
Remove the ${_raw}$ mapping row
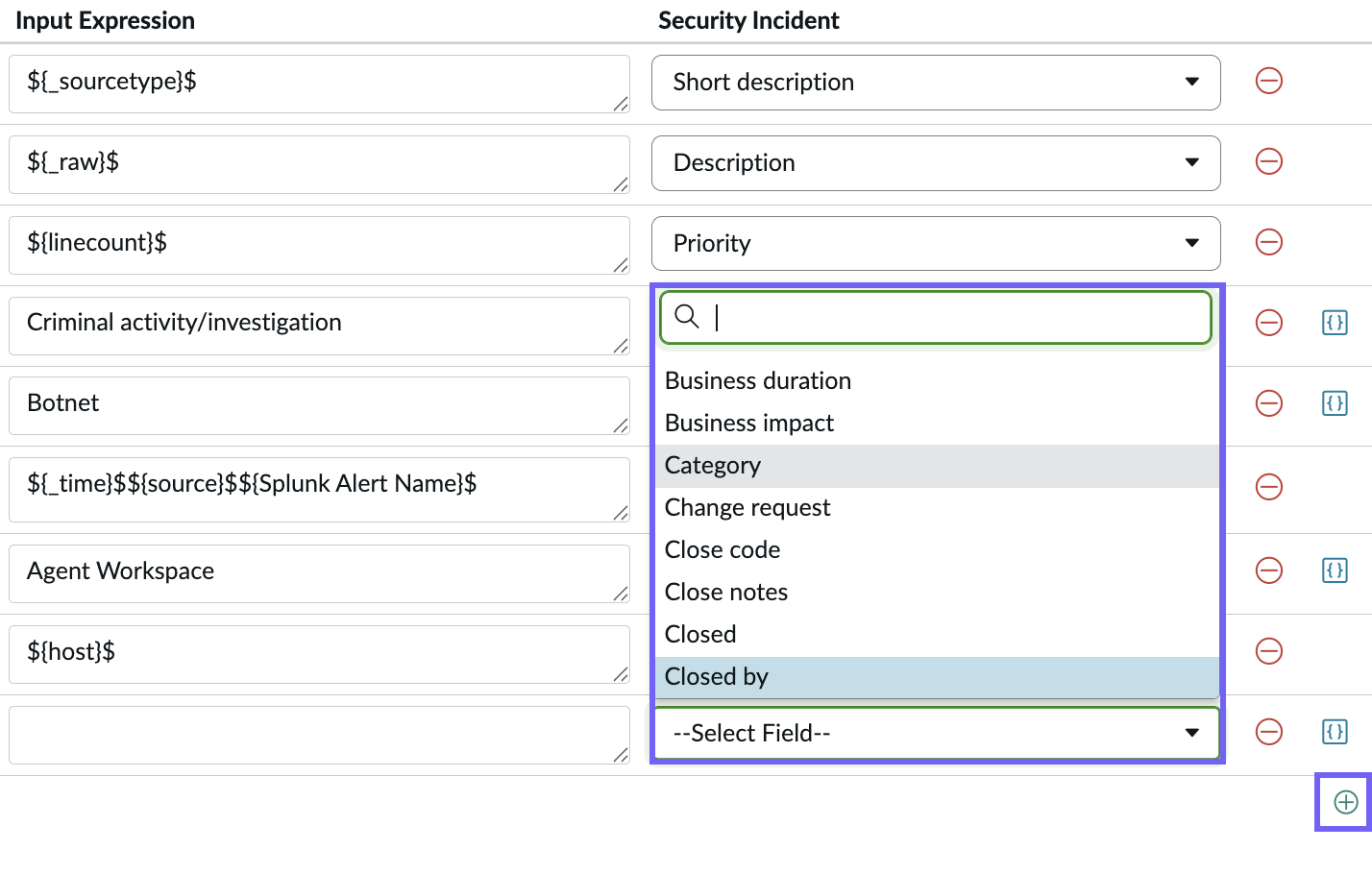1269,161
